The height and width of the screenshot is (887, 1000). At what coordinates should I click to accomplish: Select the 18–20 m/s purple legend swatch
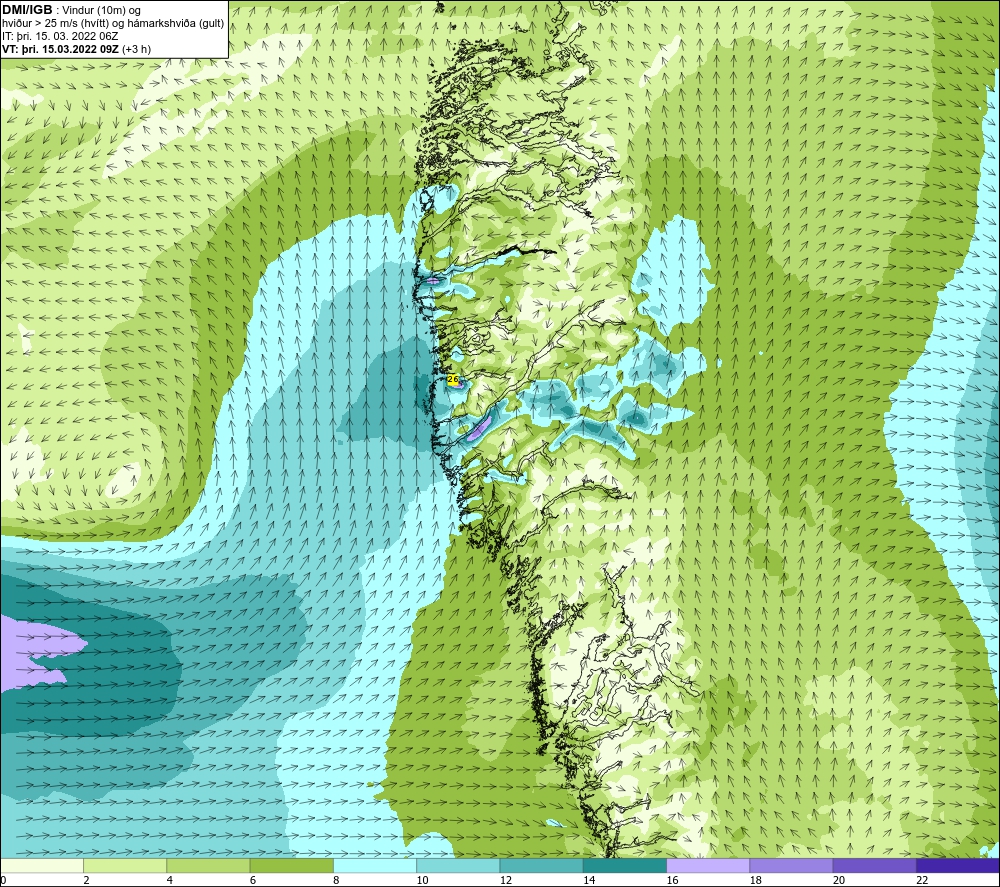(791, 865)
